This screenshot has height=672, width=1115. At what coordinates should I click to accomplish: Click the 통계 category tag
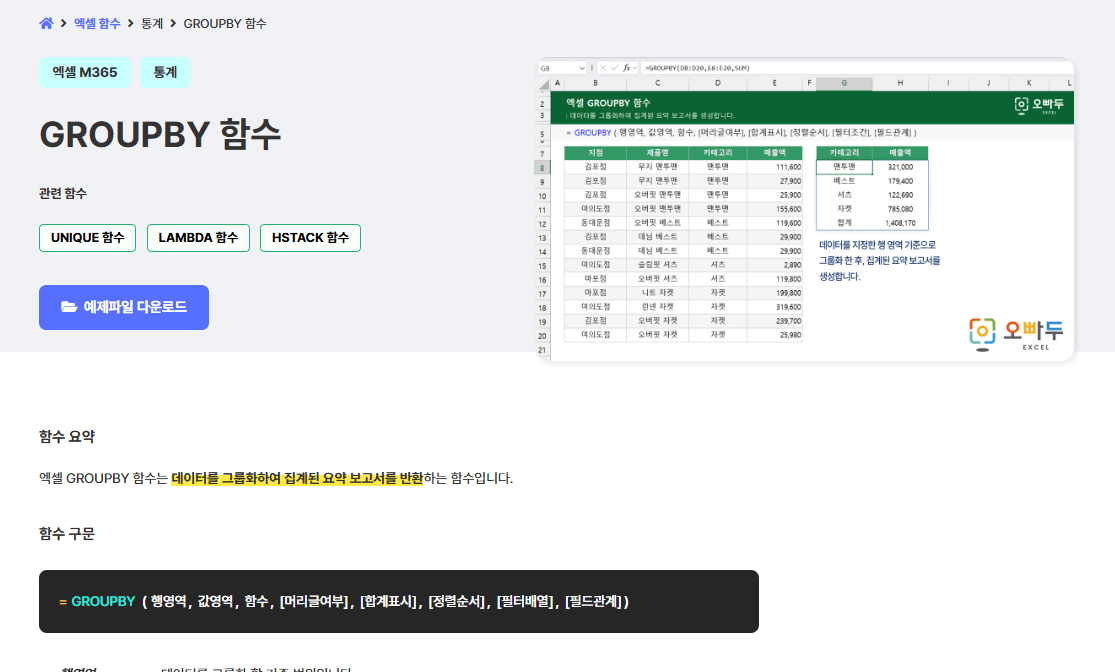click(165, 73)
